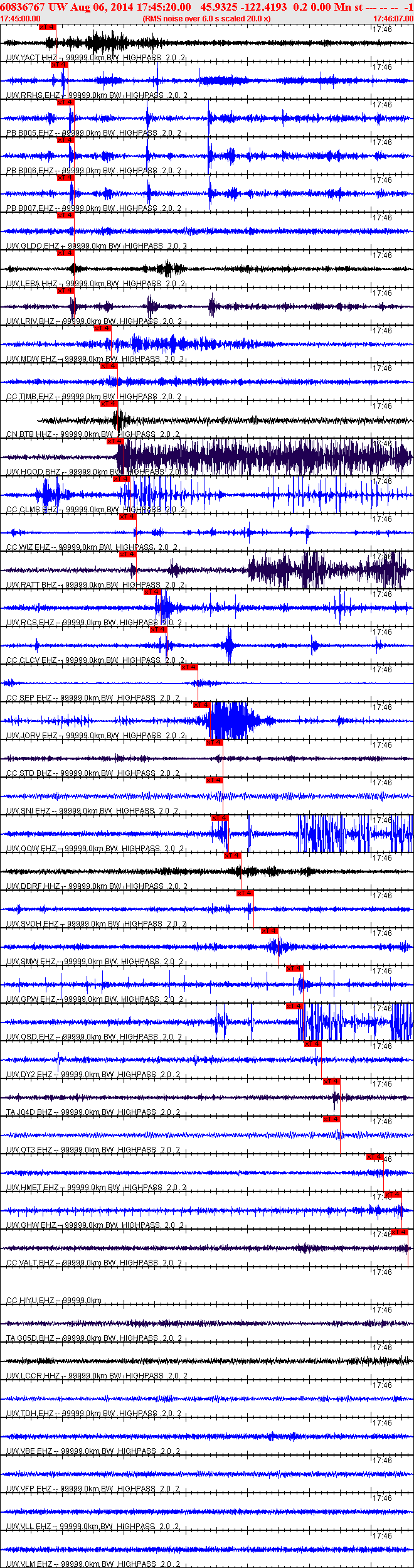Select the CC.WIZ.EHZ station label
414x1568 pixels.
pyautogui.click(x=28, y=547)
